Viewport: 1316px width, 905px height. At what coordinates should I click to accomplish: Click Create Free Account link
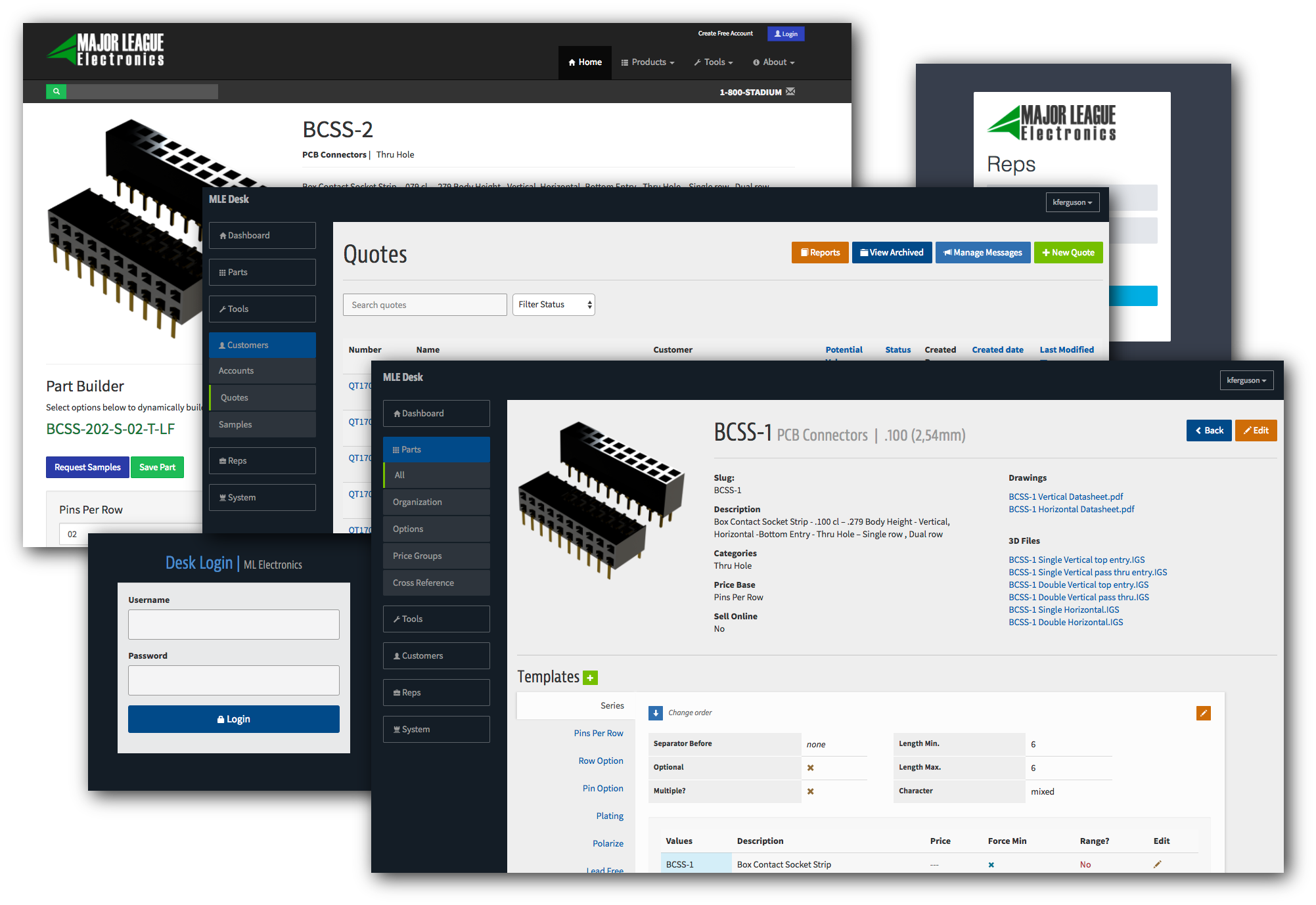coord(725,33)
